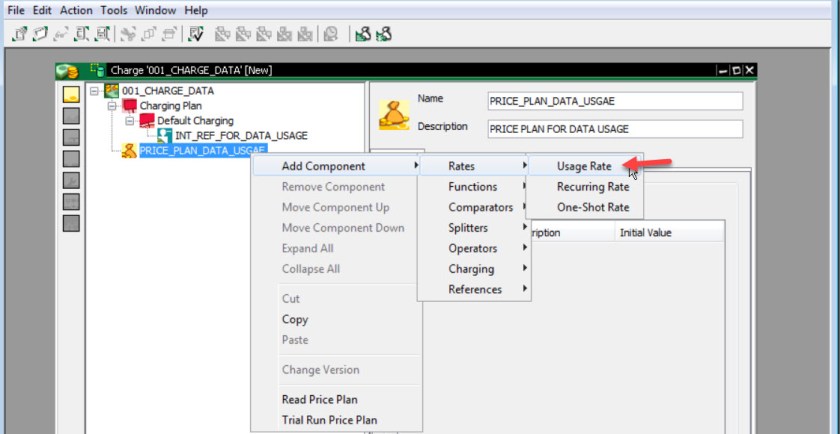The height and width of the screenshot is (434, 840).
Task: Click the greyed paste icon before the checkmark icon
Action: coord(169,34)
